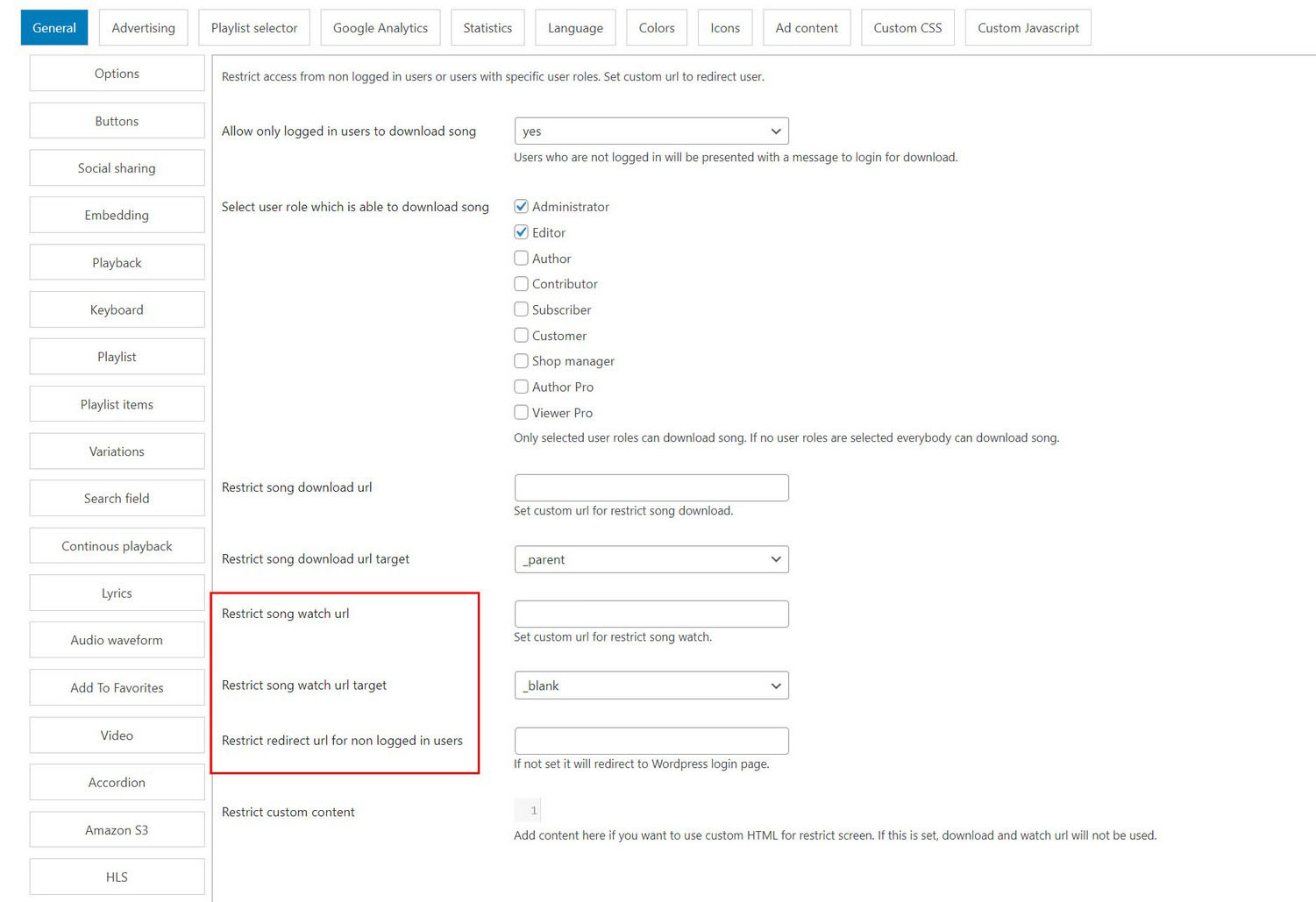Tick the Shop manager checkbox
Viewport: 1316px width, 902px height.
pyautogui.click(x=521, y=361)
